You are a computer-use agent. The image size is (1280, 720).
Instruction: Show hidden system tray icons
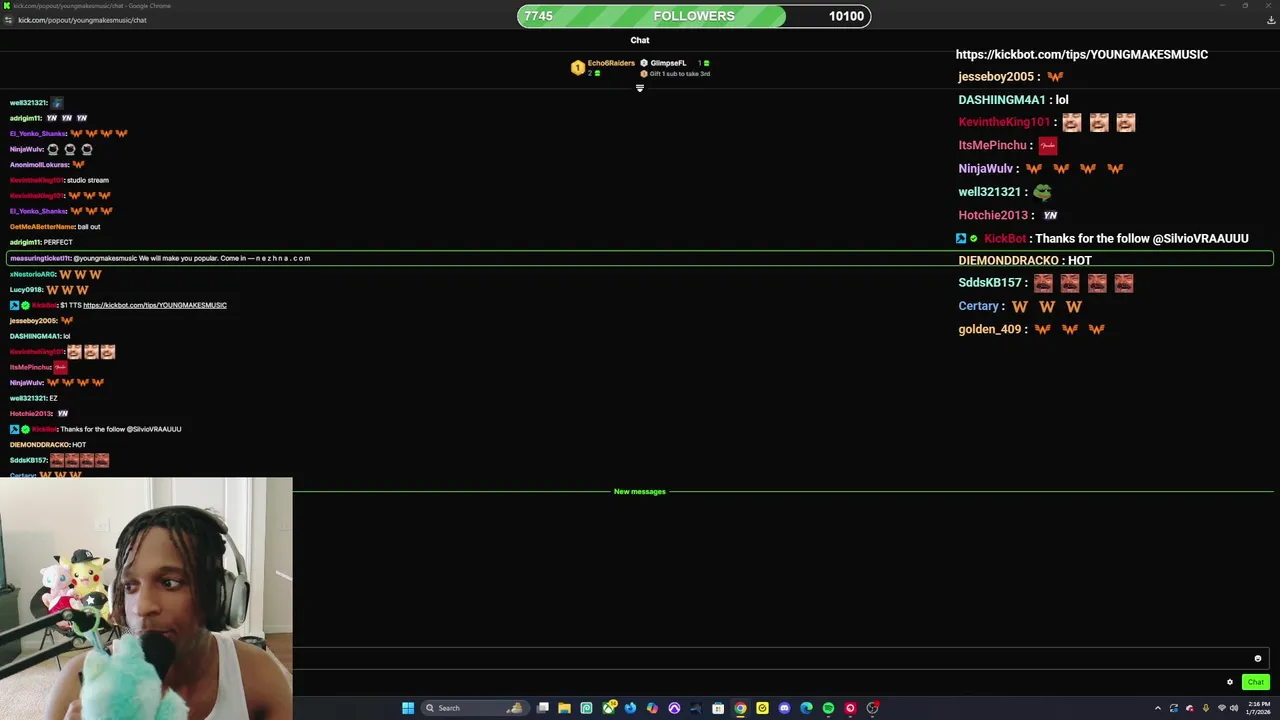[1158, 708]
